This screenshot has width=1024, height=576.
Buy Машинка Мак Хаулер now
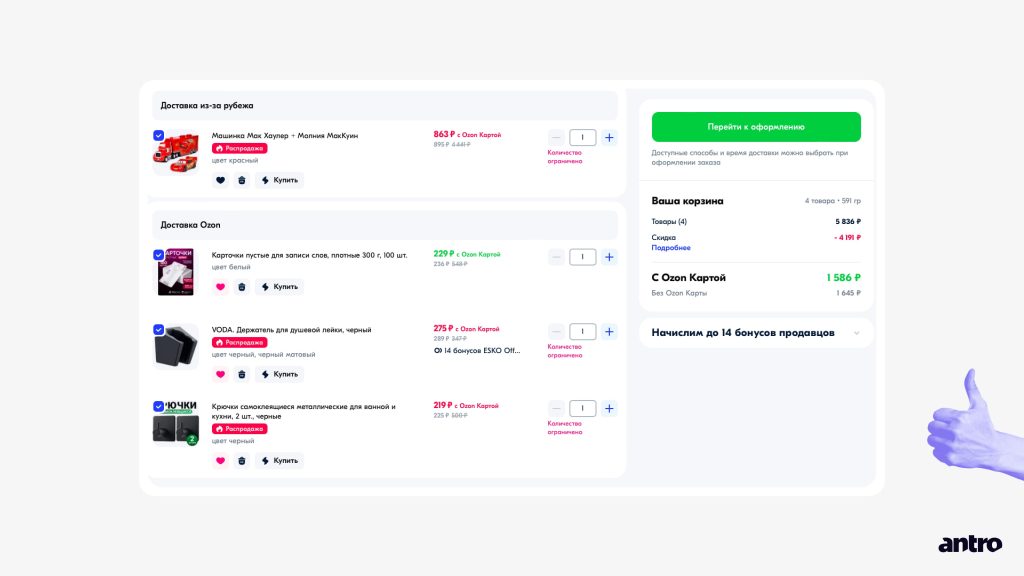(280, 180)
